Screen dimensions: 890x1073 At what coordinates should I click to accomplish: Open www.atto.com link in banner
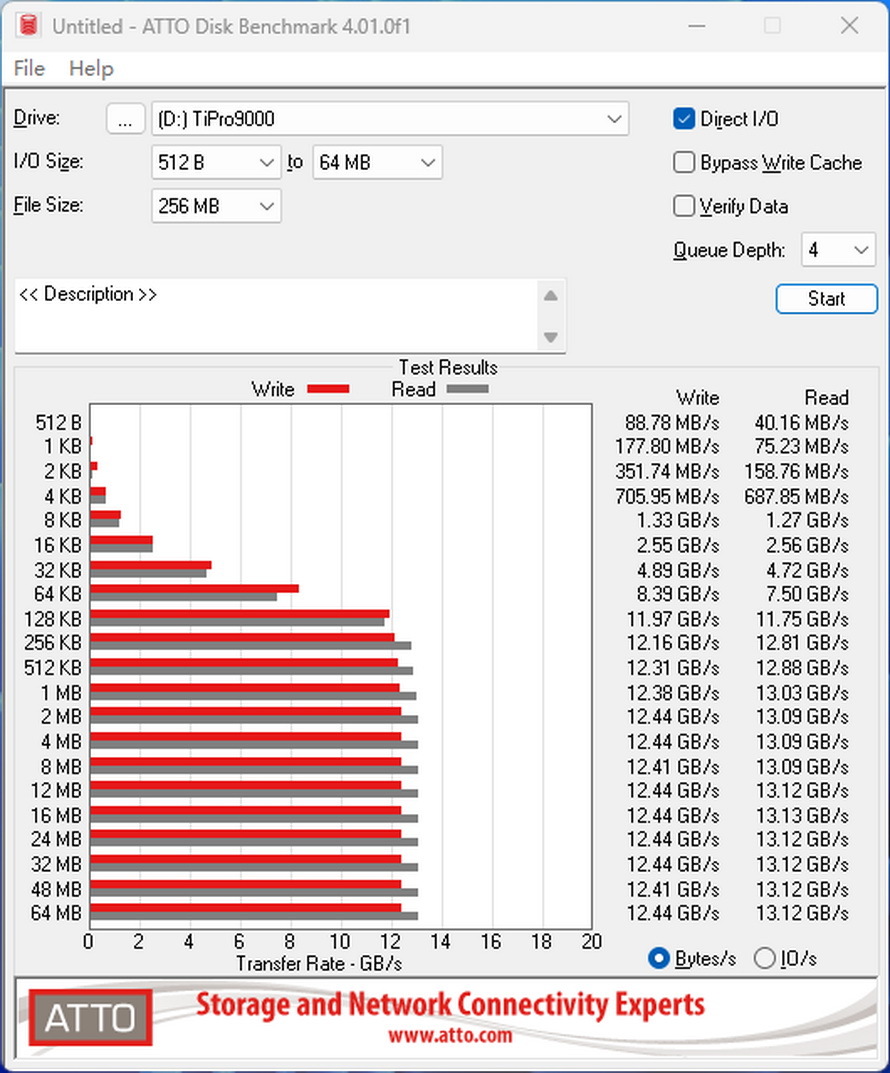pos(450,1035)
